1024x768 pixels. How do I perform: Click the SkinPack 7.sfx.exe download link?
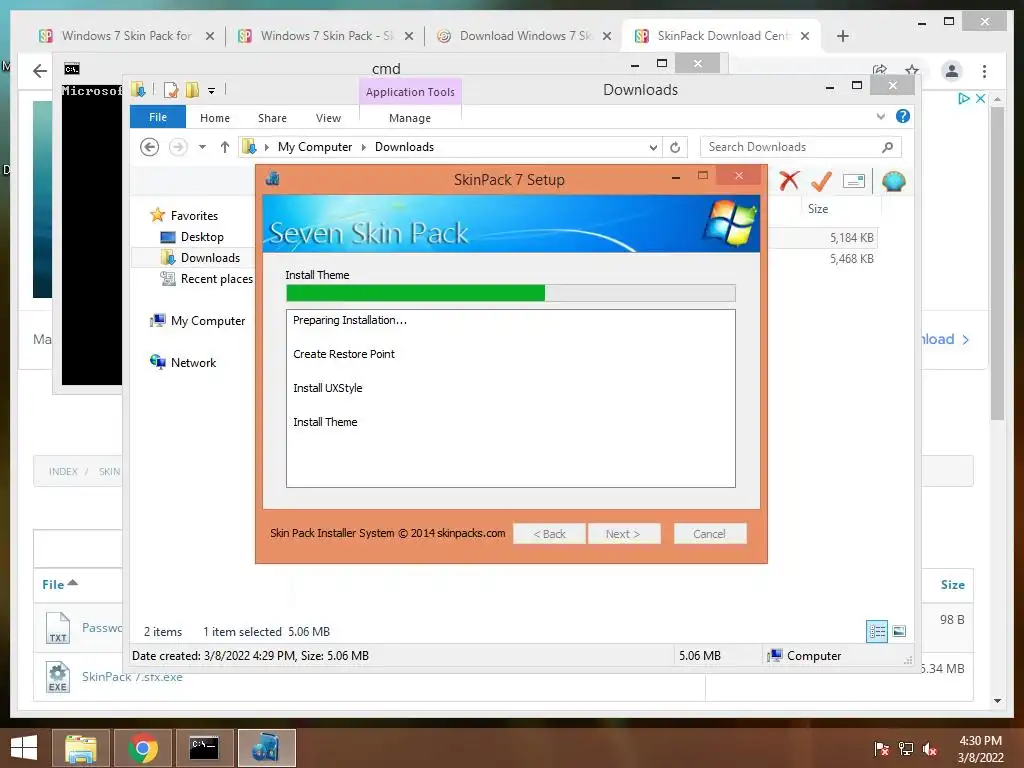point(132,677)
